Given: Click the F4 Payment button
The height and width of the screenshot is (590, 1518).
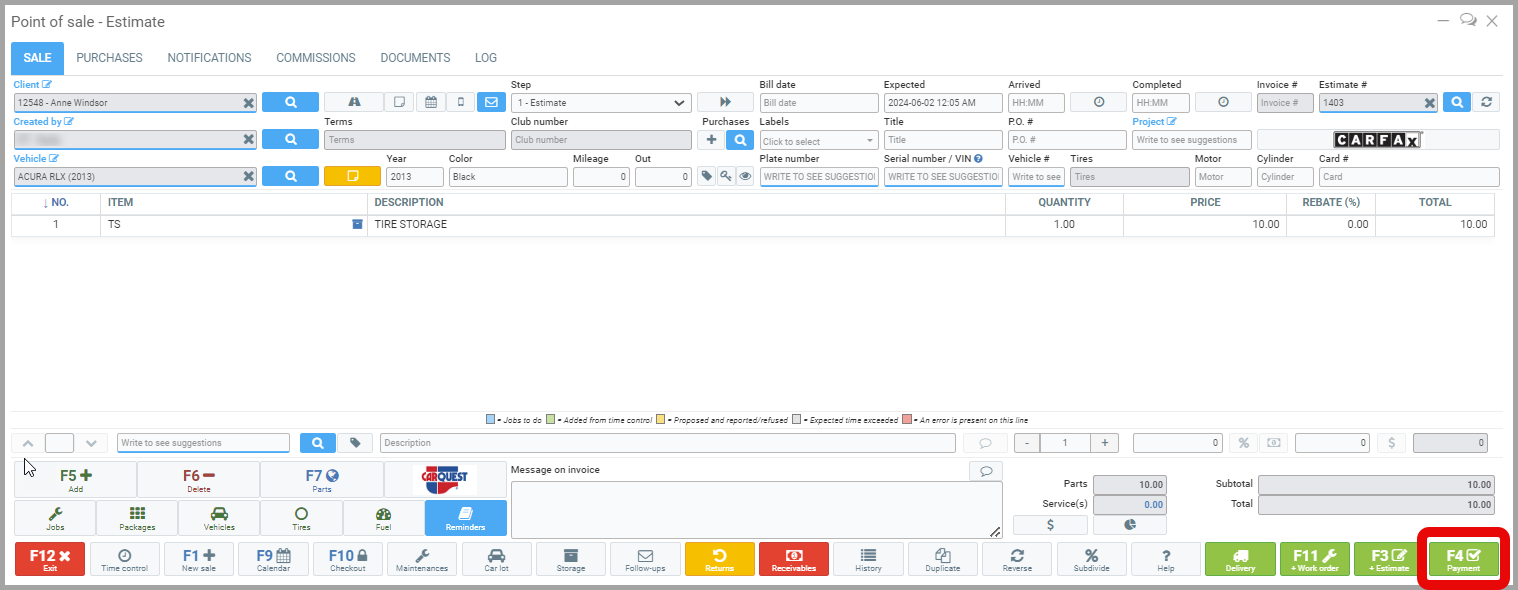Looking at the screenshot, I should click(x=1463, y=559).
